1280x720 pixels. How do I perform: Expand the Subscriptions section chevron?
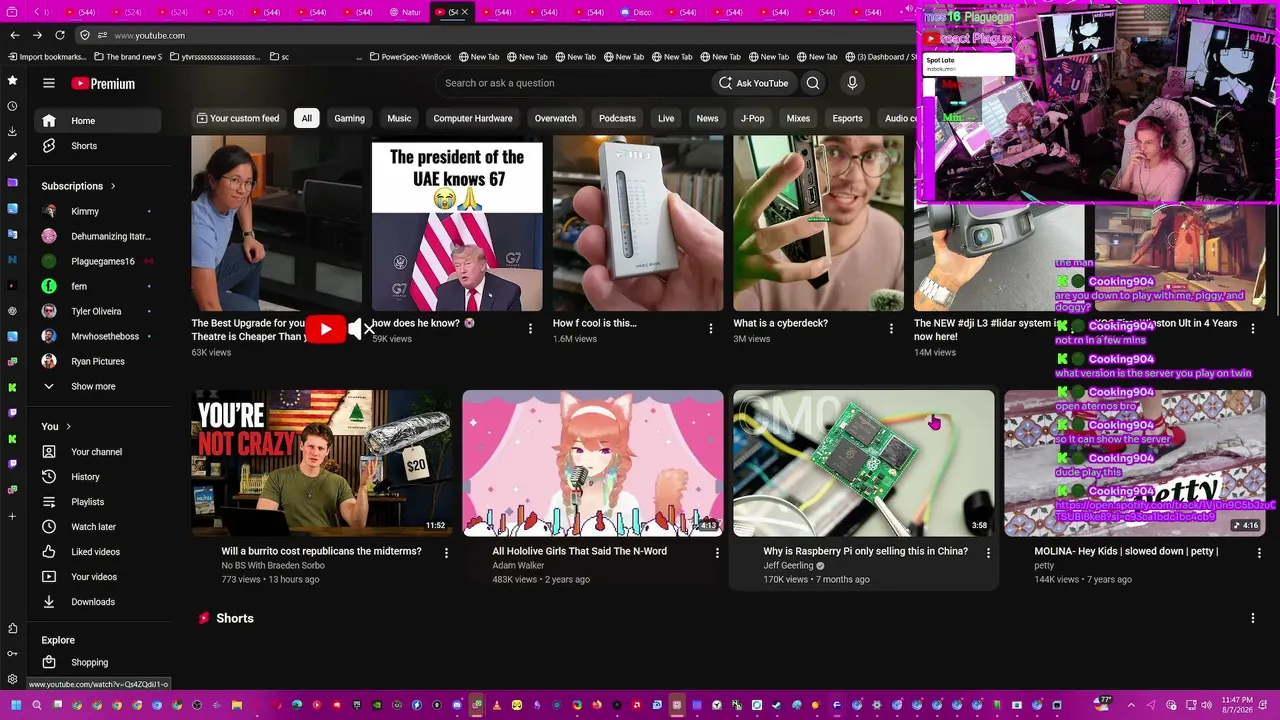click(x=113, y=186)
